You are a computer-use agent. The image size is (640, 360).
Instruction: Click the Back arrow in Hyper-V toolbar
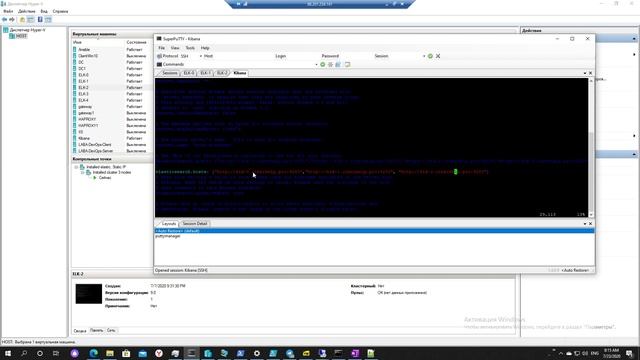(4, 20)
